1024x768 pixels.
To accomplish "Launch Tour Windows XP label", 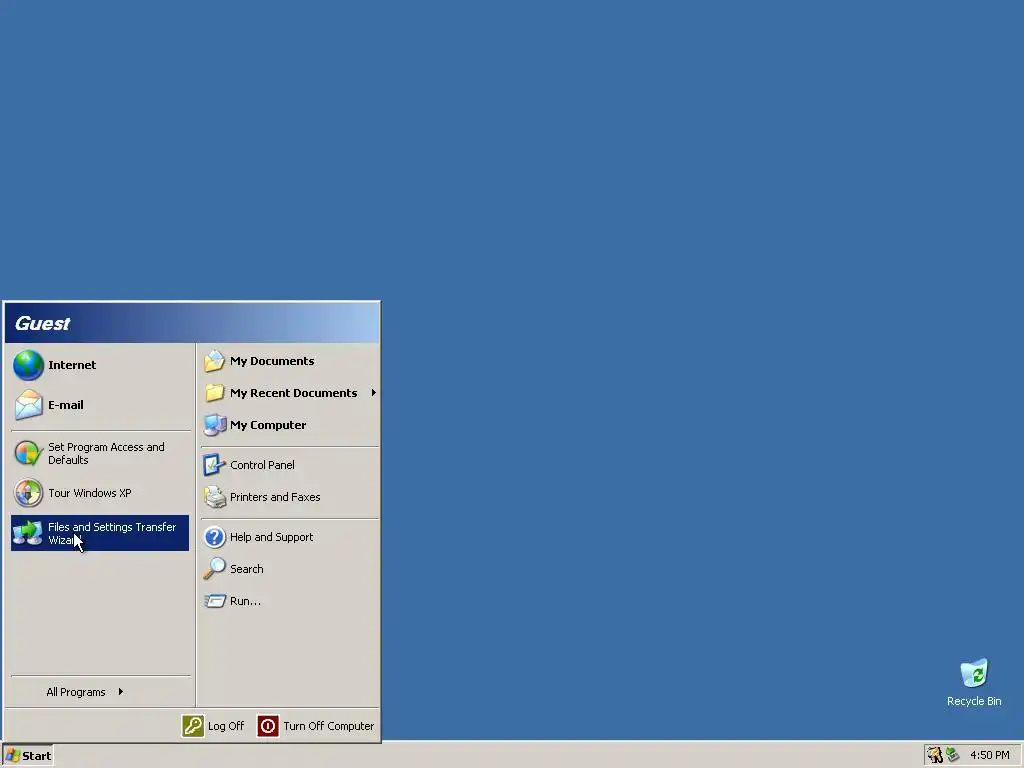I will [89, 493].
